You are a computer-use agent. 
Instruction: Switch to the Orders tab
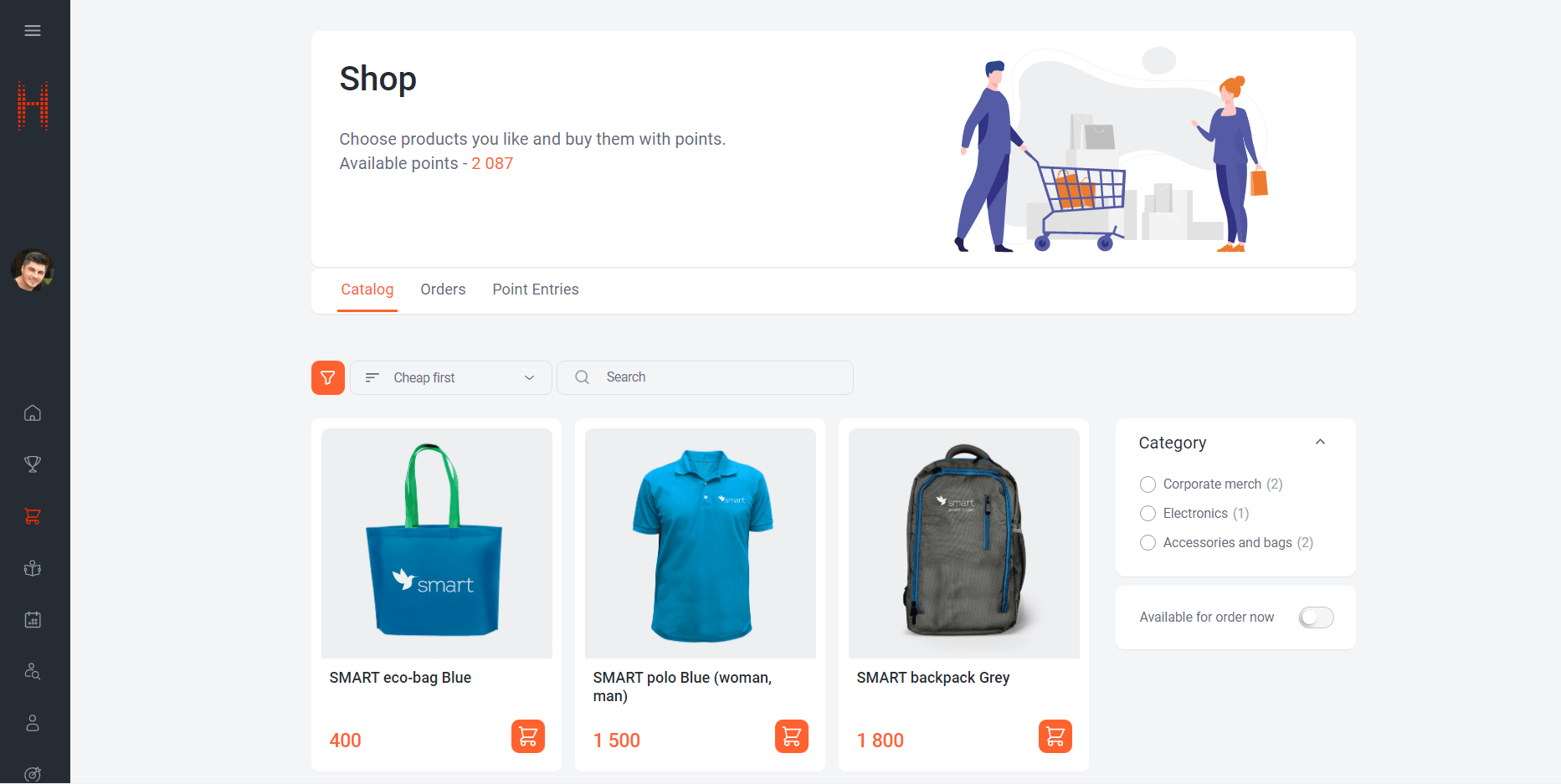tap(443, 290)
